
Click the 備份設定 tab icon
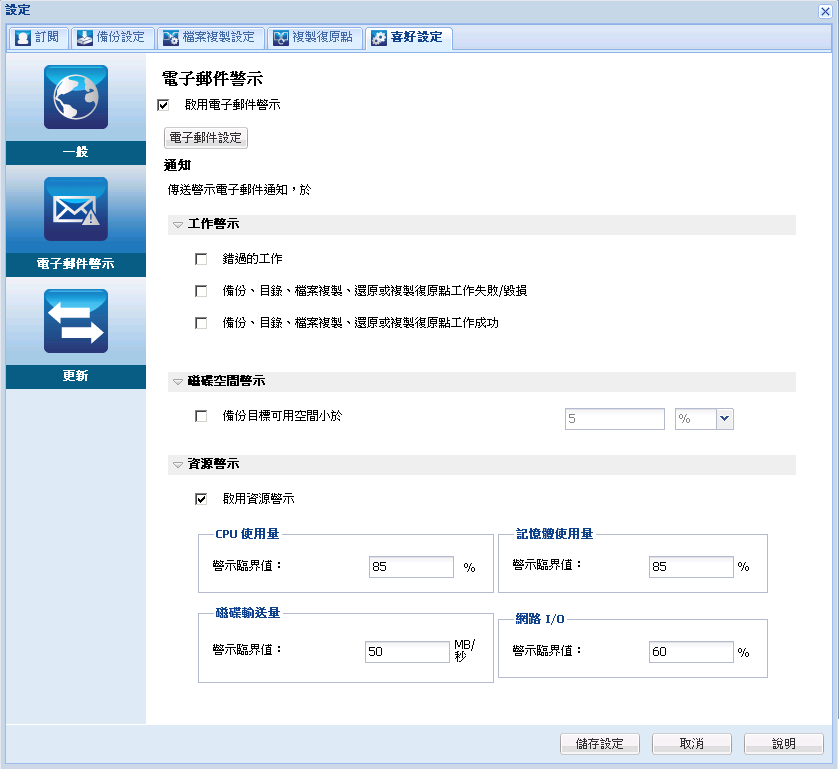coord(85,38)
